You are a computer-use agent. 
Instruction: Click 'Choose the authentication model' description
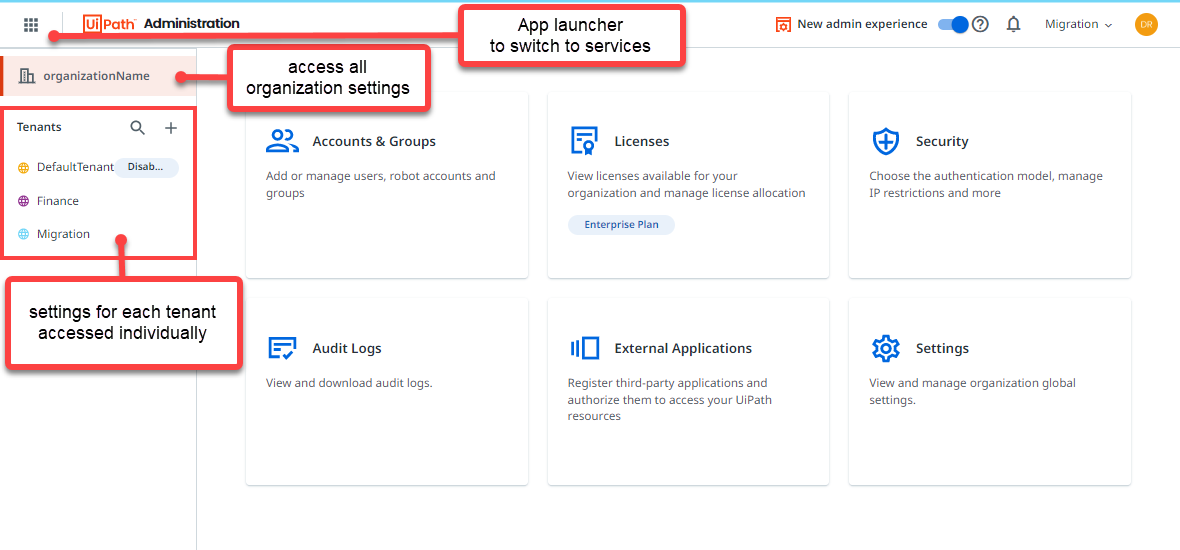point(986,184)
